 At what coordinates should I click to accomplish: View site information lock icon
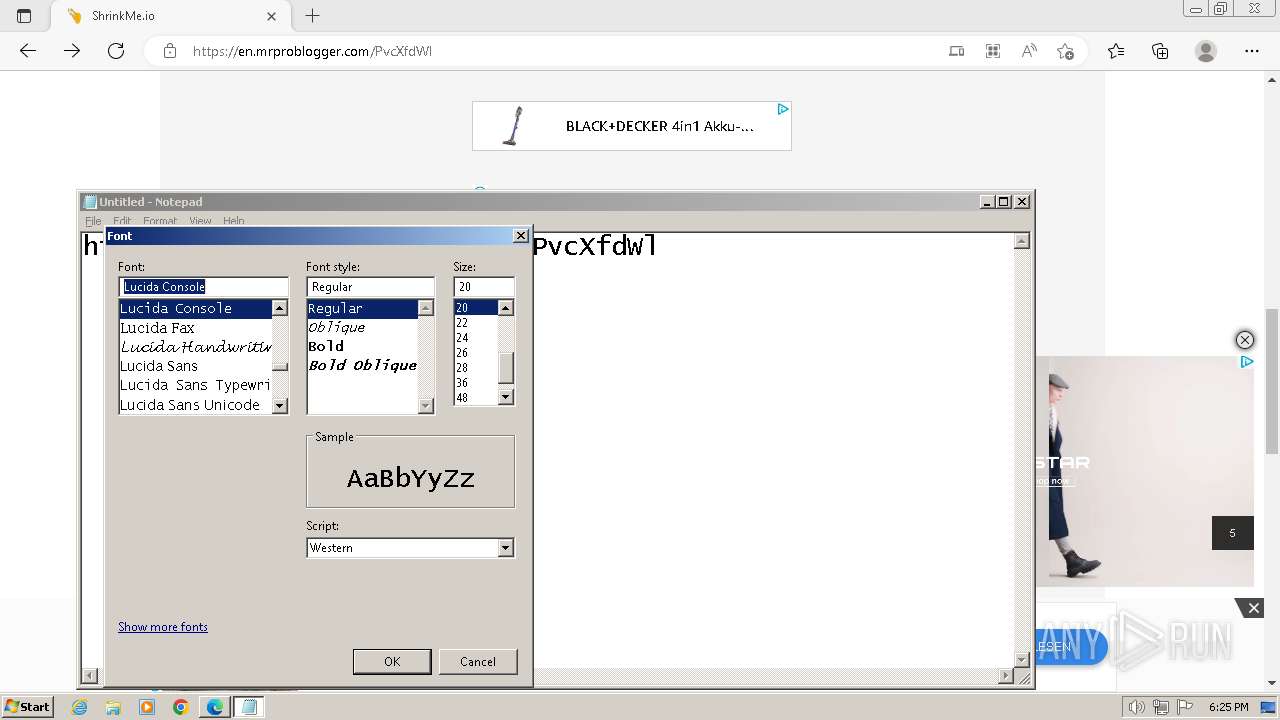click(170, 51)
